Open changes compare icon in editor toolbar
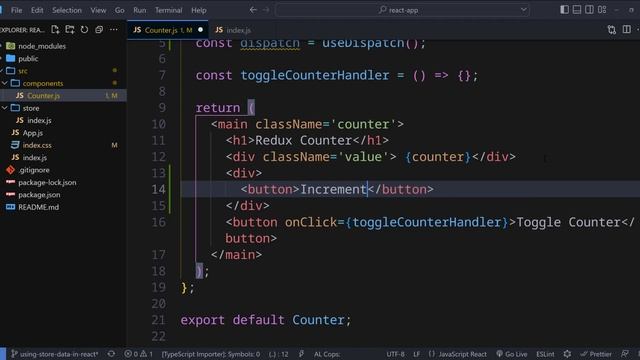The image size is (640, 360). tap(611, 29)
